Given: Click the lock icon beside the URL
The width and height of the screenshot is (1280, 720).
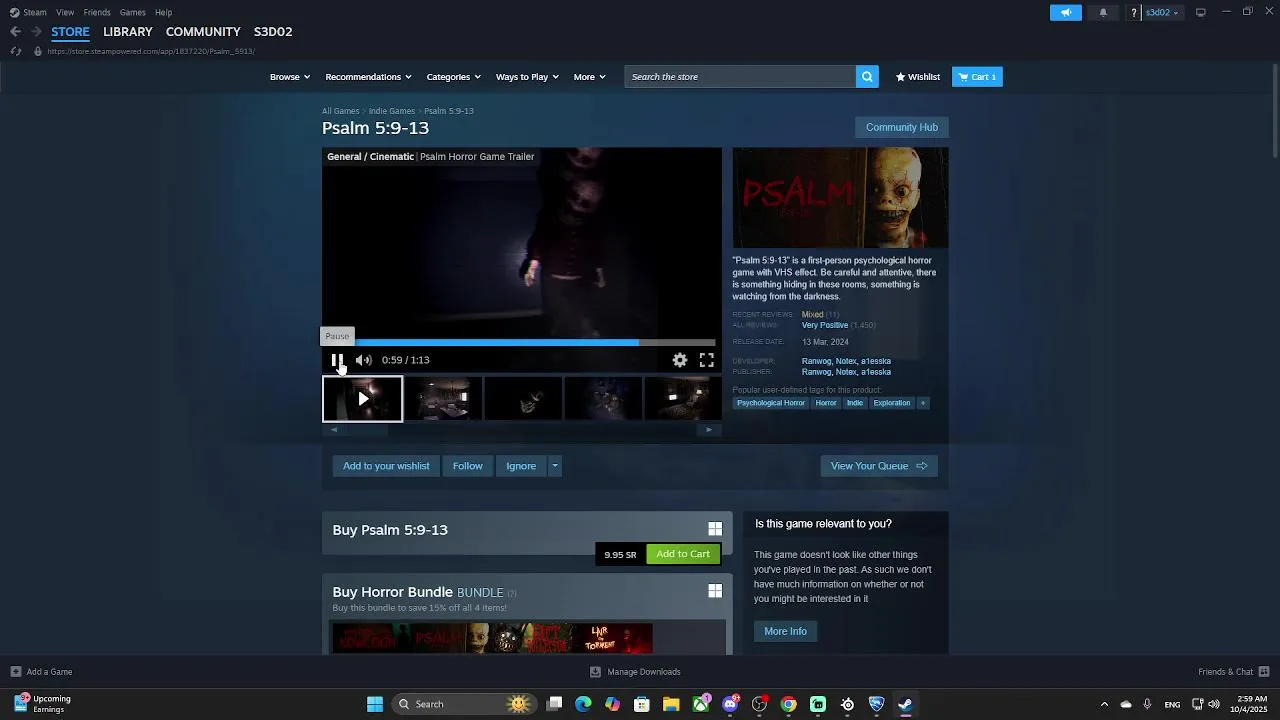Looking at the screenshot, I should click(38, 51).
